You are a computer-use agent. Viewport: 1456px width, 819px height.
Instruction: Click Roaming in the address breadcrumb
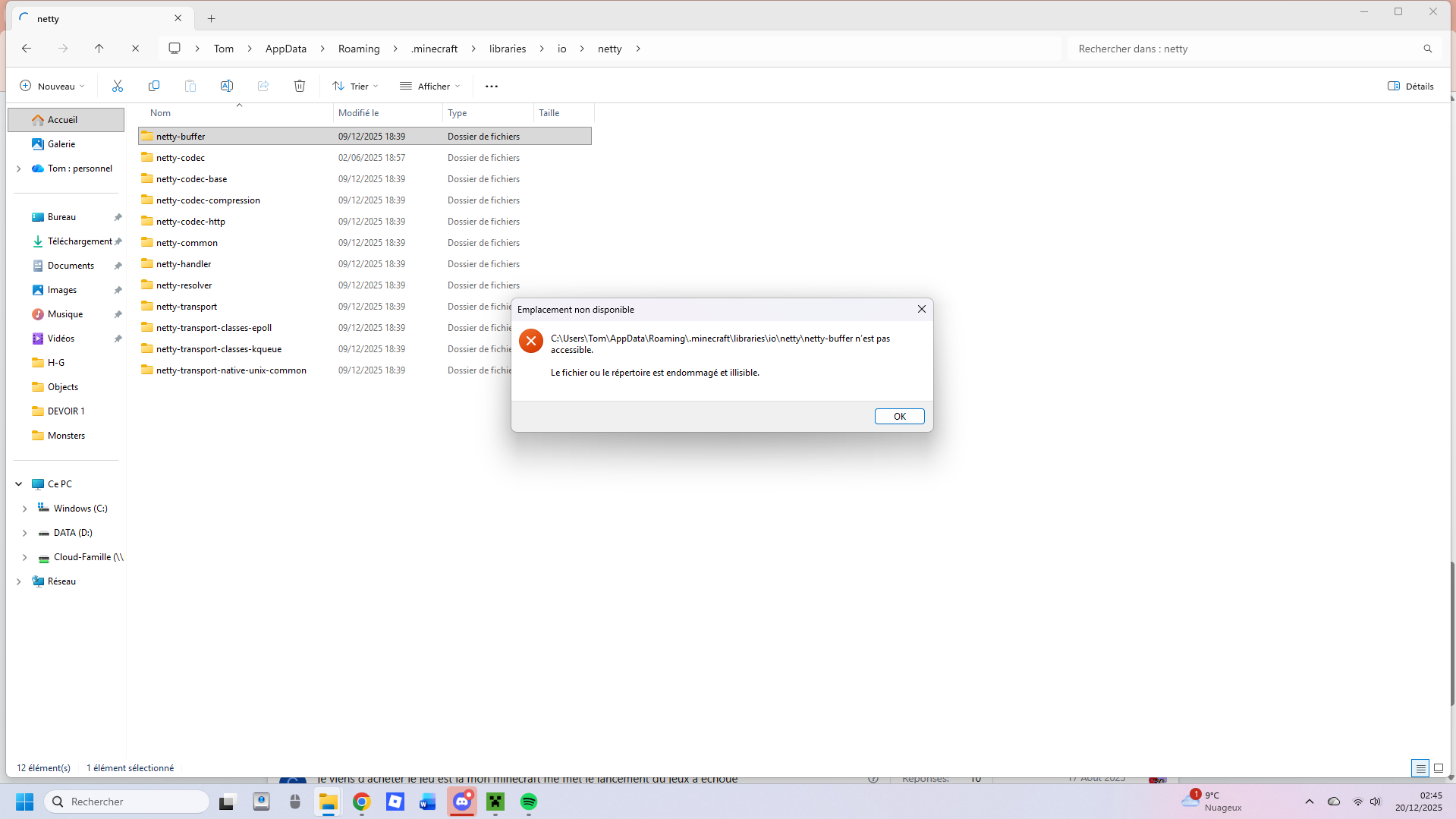[x=359, y=49]
